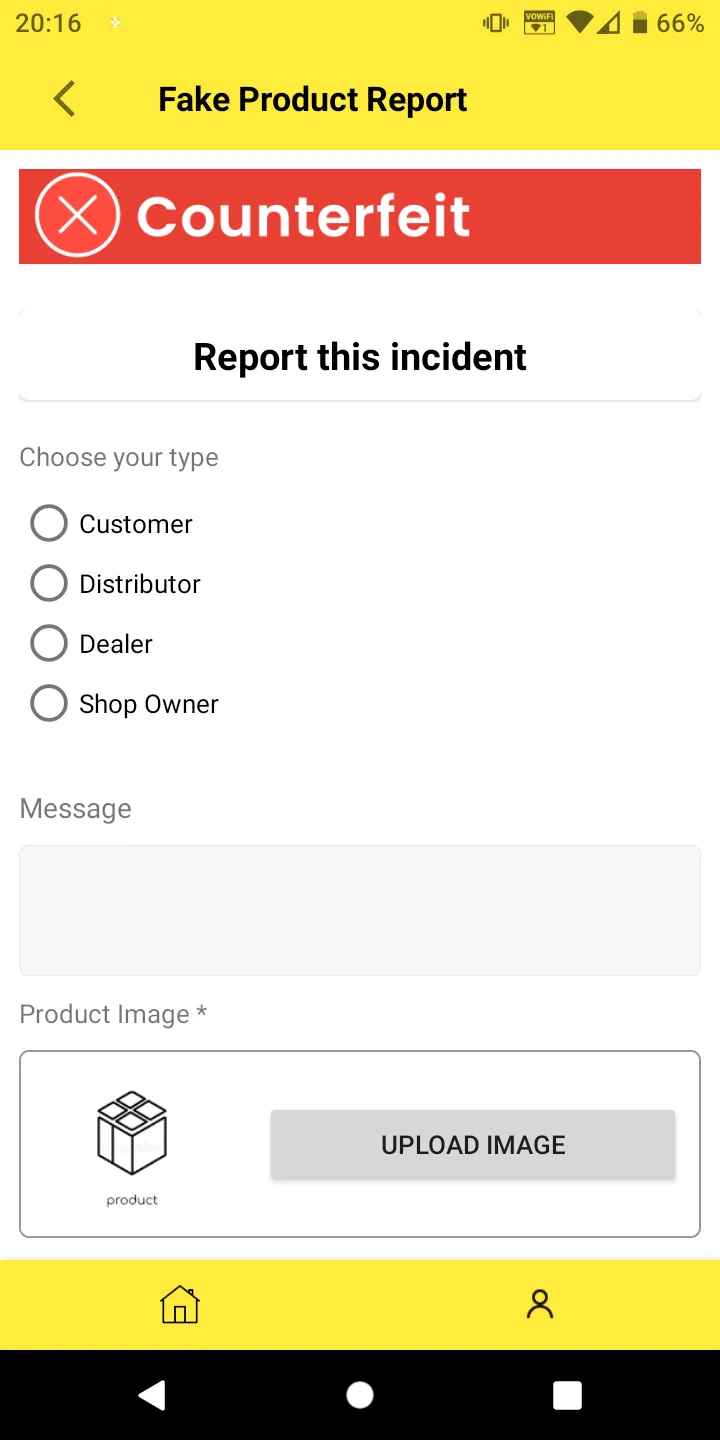Choose the Shop Owner radio option
The width and height of the screenshot is (720, 1440).
pos(48,703)
